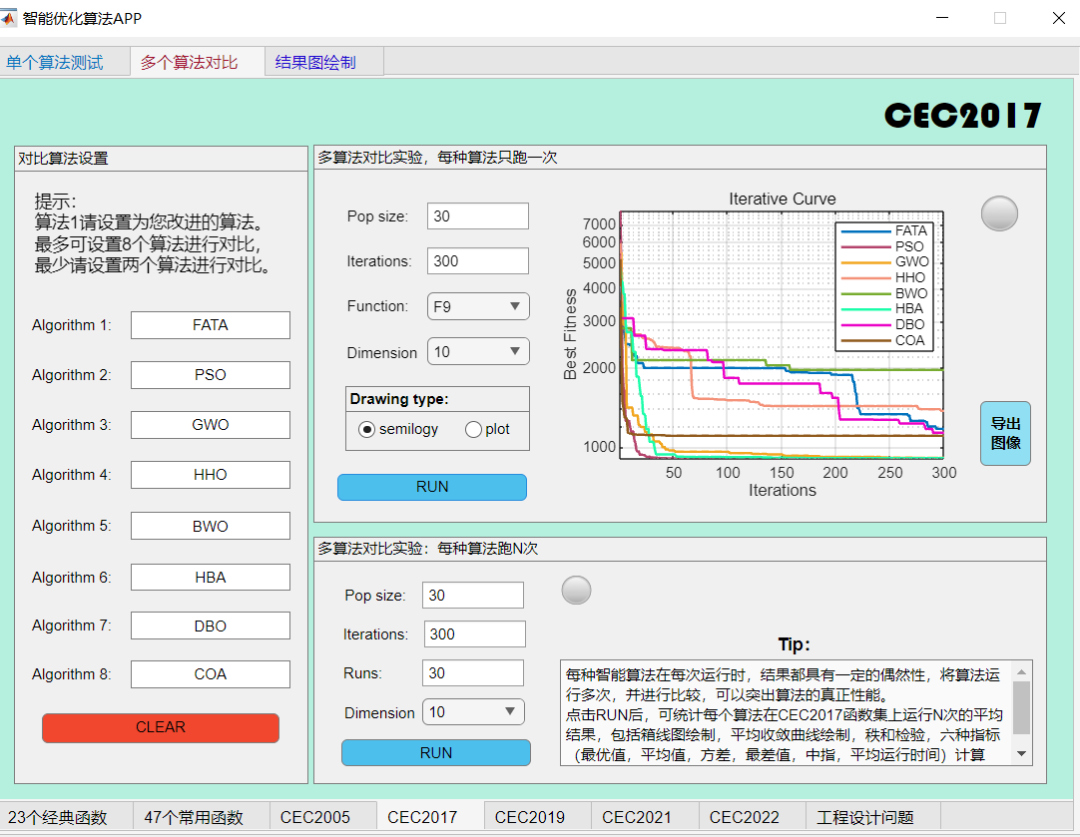Click the Runs input field showing 30
The height and width of the screenshot is (837, 1080).
pos(474,673)
